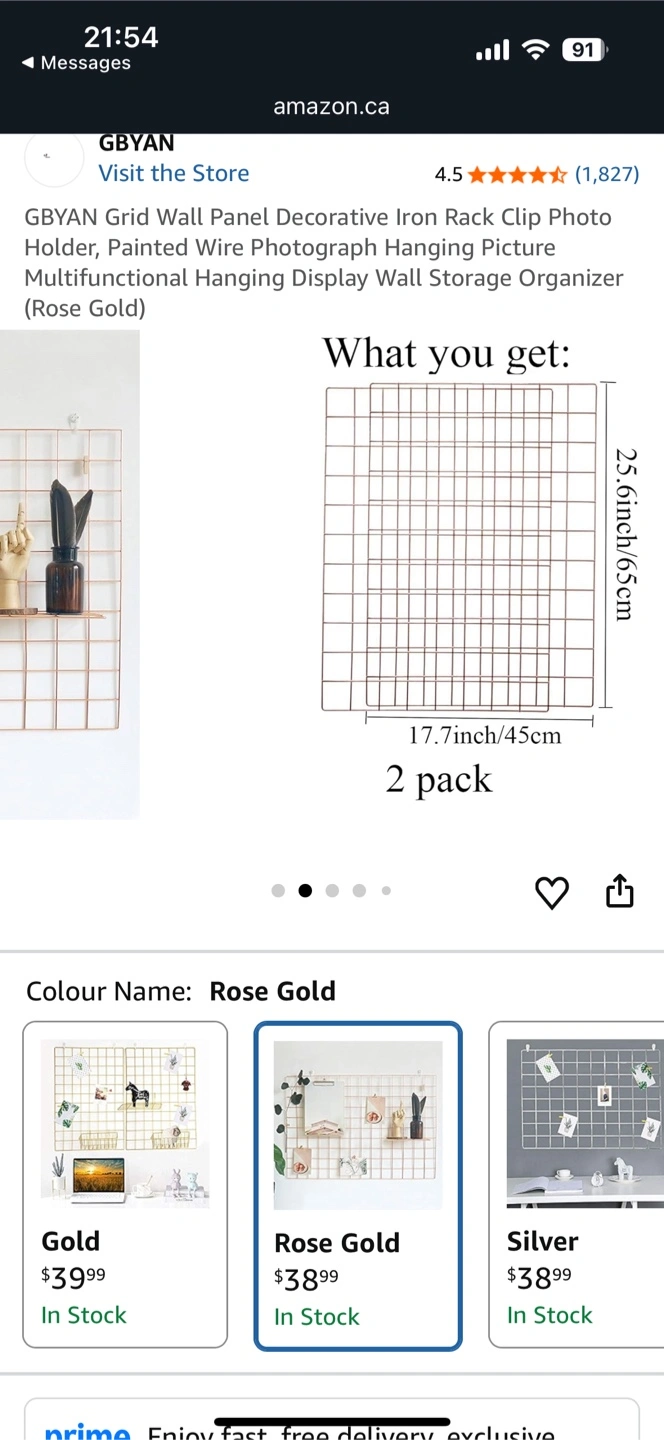Tap the 4.5 rating number
The width and height of the screenshot is (664, 1440).
(x=448, y=175)
